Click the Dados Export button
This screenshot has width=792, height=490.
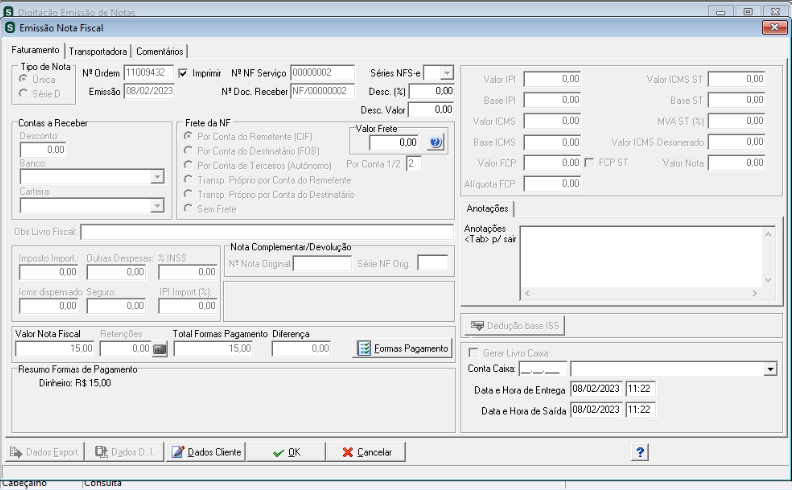(x=44, y=452)
